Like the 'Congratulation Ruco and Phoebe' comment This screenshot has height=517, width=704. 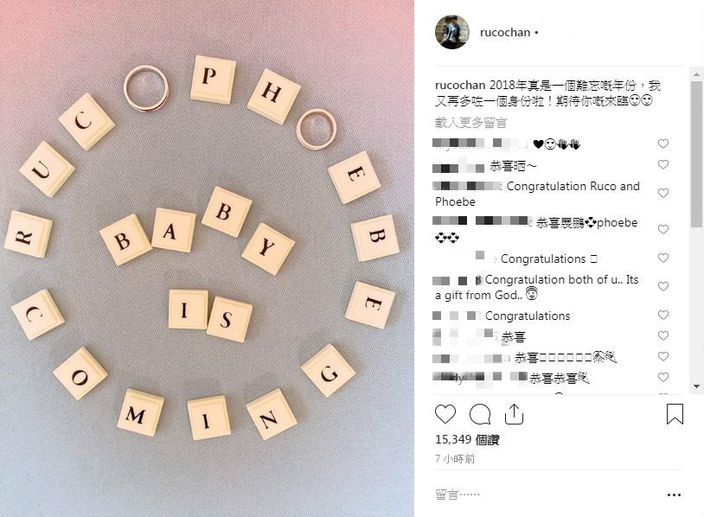[x=663, y=193]
